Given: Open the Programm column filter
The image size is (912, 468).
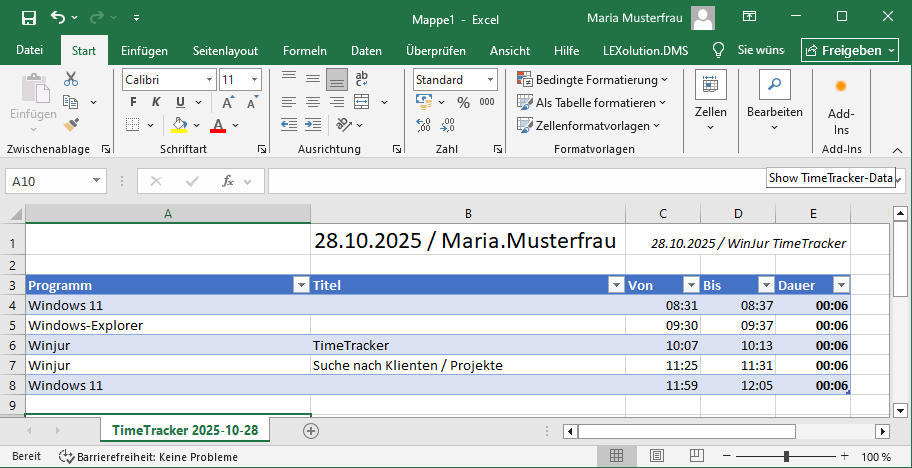Looking at the screenshot, I should [301, 285].
